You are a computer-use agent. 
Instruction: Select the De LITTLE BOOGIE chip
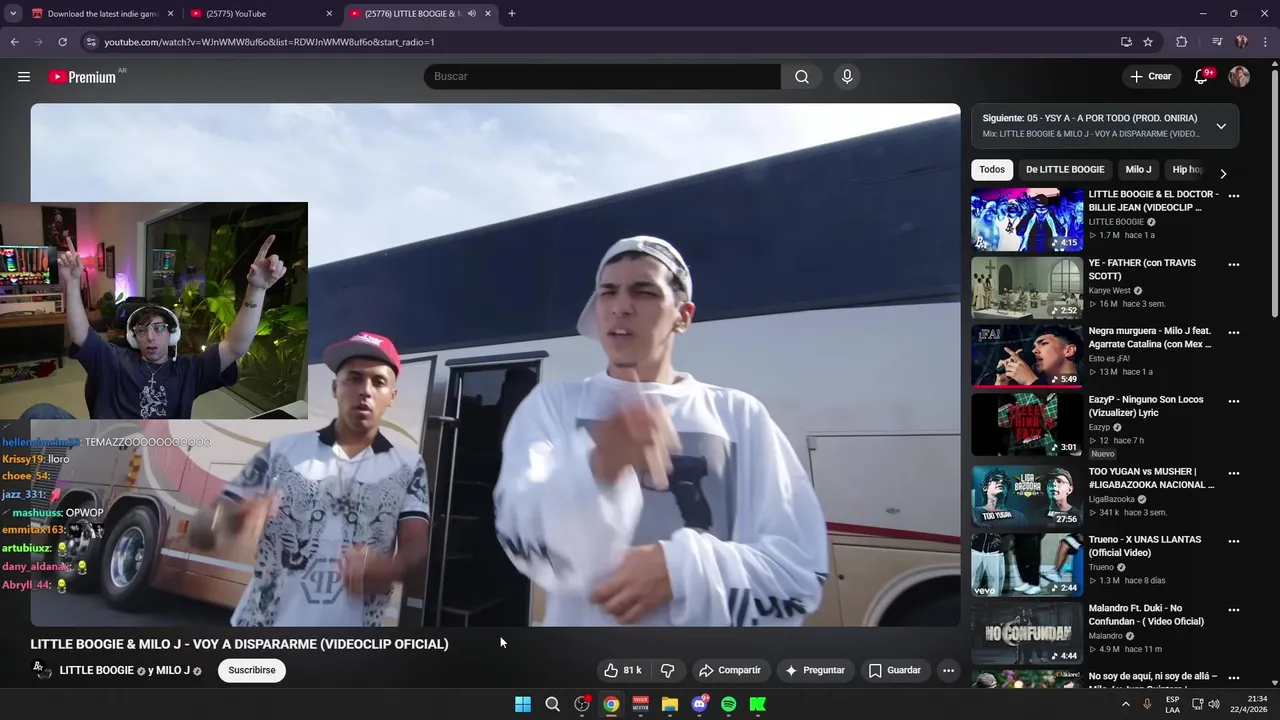coord(1065,170)
